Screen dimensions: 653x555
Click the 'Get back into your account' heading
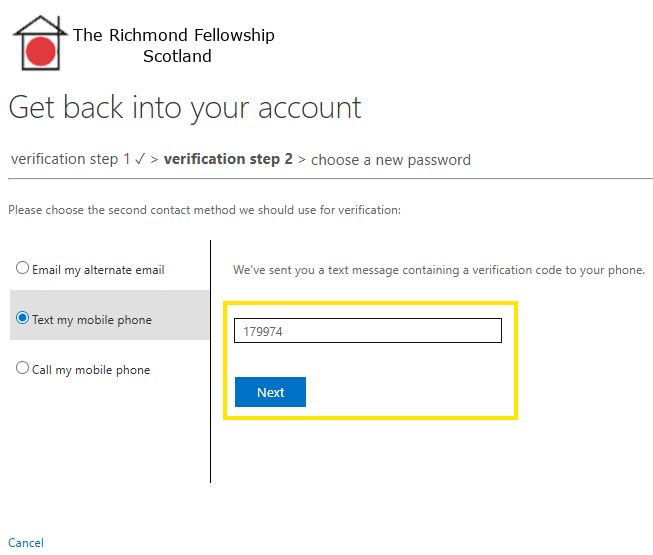[x=185, y=107]
